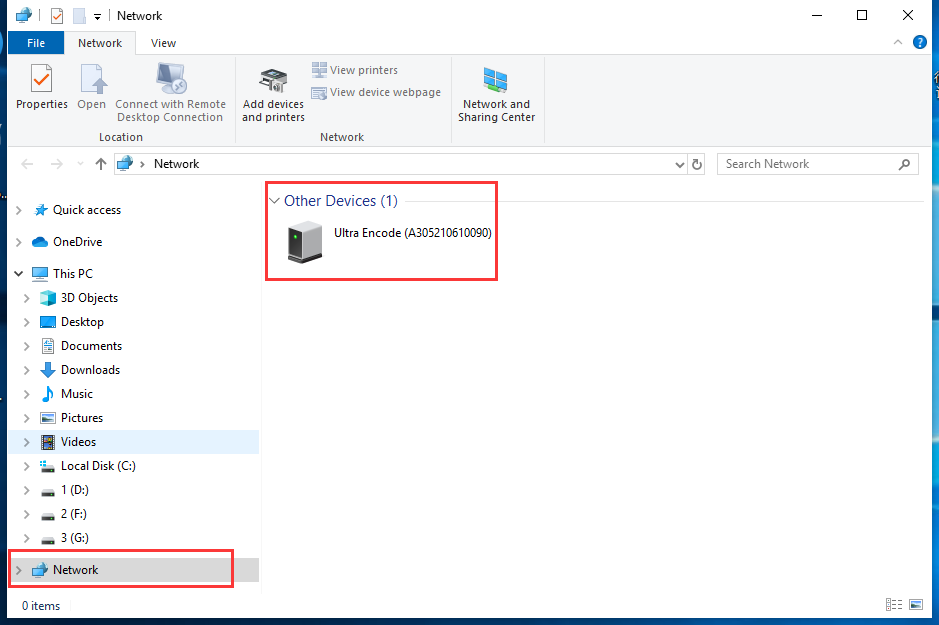Screen dimensions: 939x625
Task: Click the Search Network field
Action: pos(808,164)
